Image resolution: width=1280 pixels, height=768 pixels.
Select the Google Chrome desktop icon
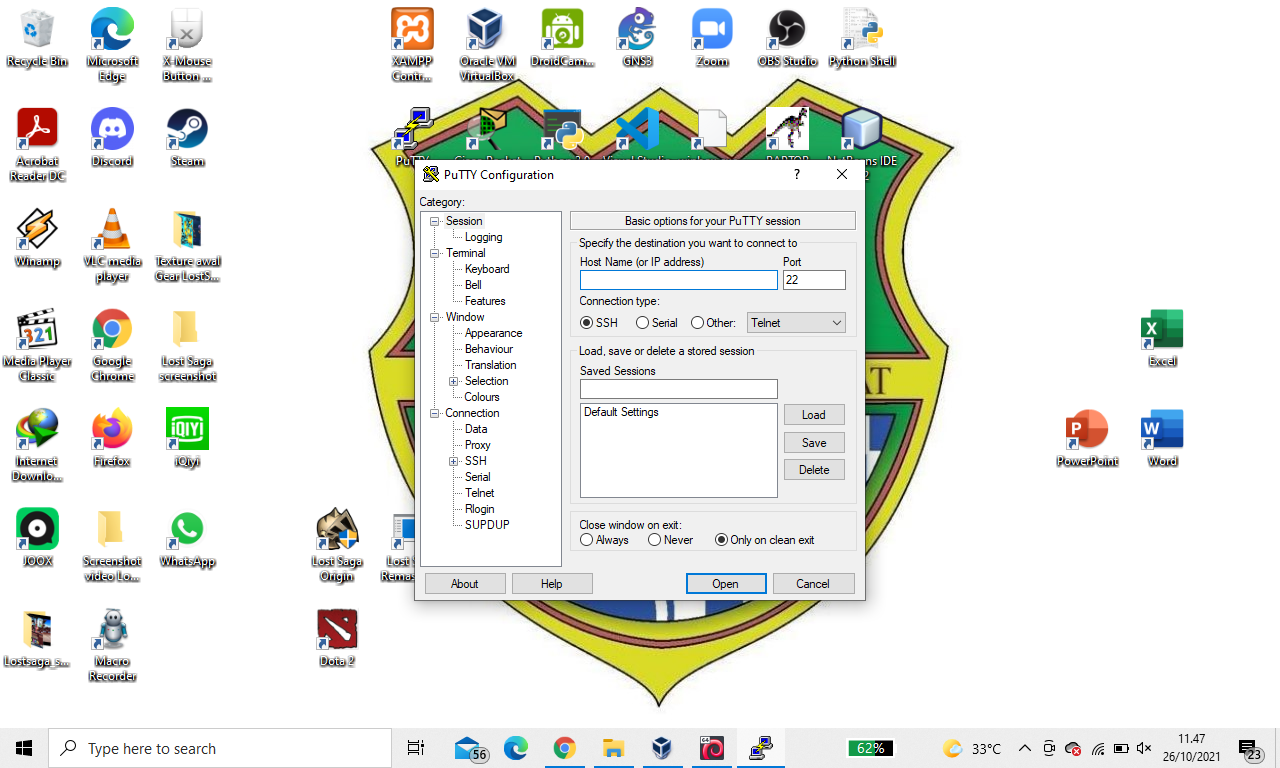(x=112, y=345)
